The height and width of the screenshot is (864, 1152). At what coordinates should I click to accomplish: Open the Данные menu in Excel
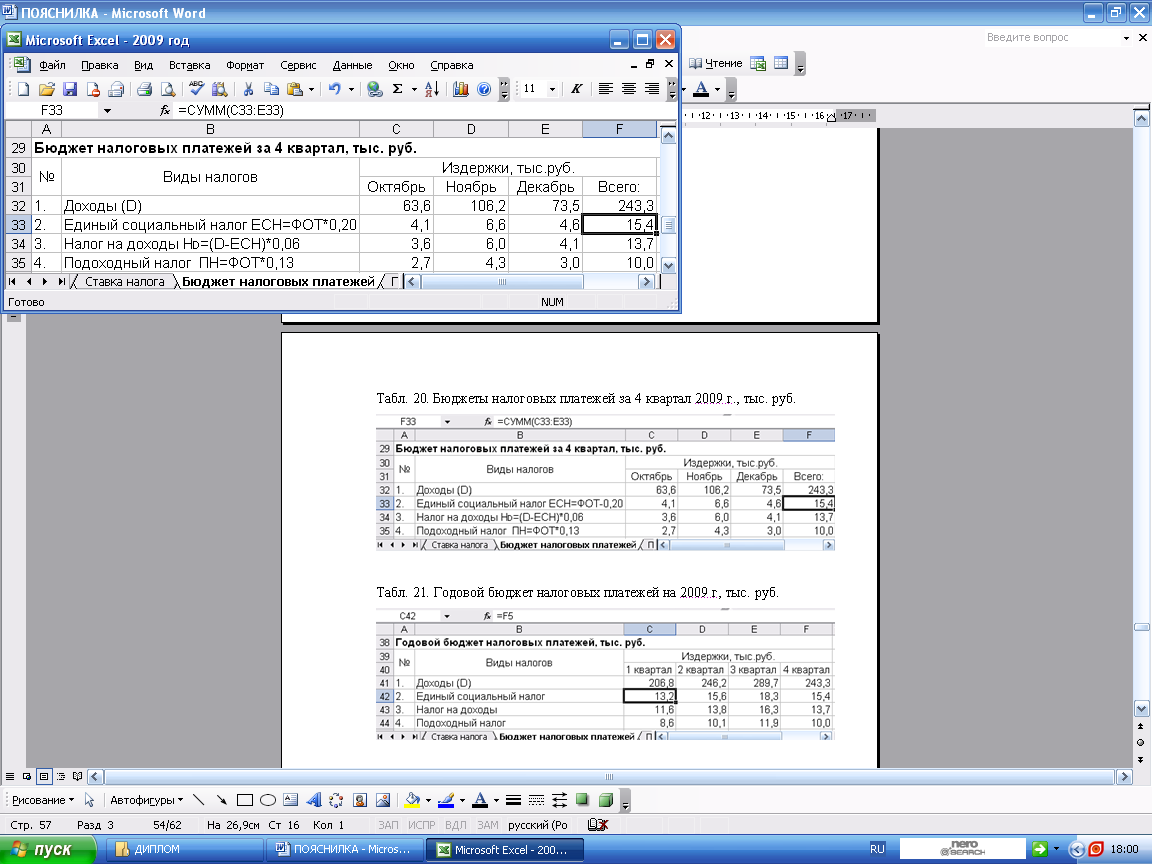pyautogui.click(x=352, y=65)
